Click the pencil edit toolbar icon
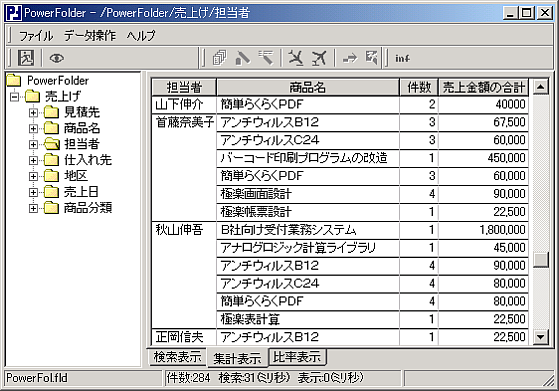The height and width of the screenshot is (391, 559). pyautogui.click(x=243, y=58)
